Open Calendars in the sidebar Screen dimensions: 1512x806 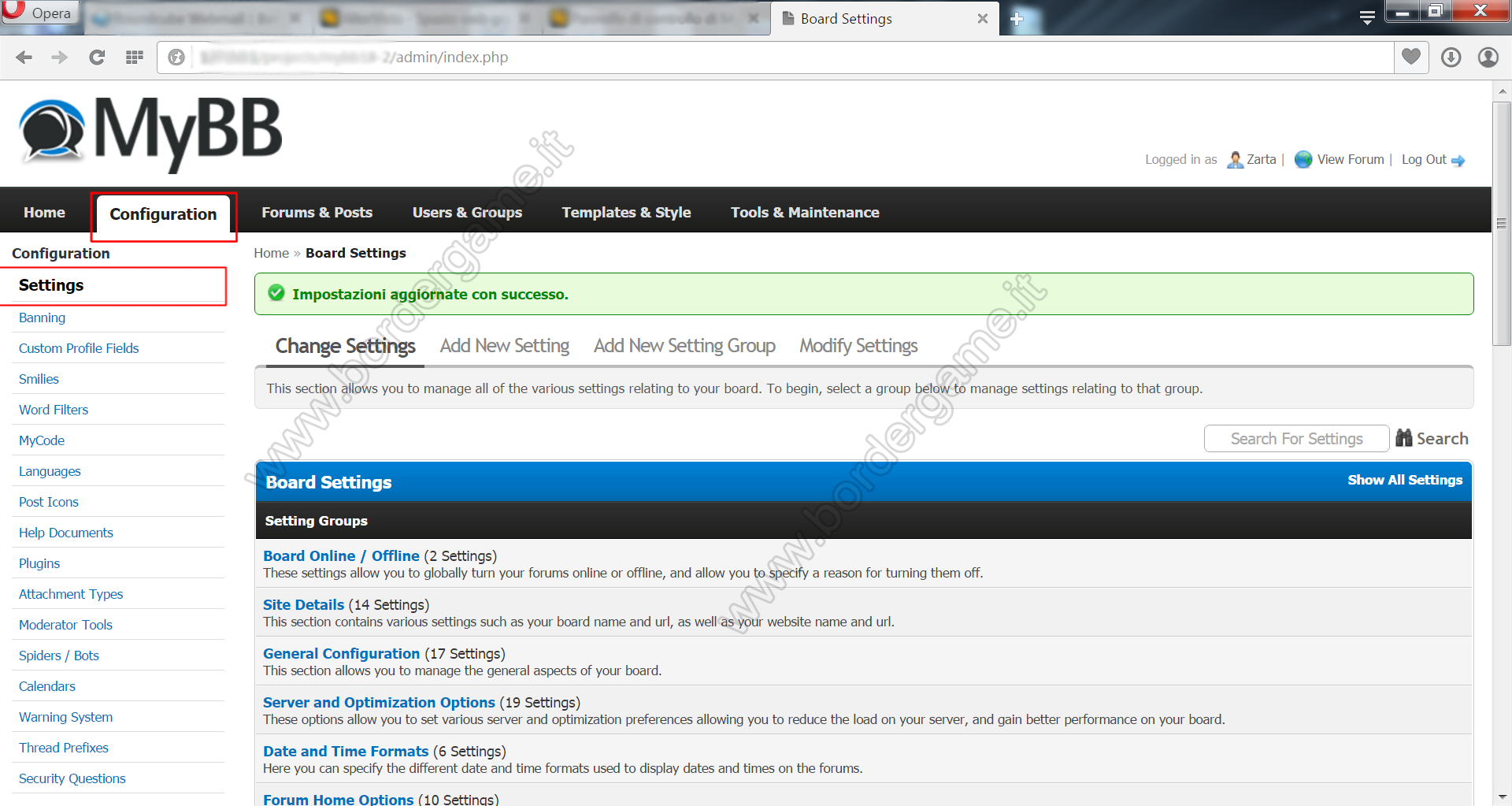tap(47, 686)
